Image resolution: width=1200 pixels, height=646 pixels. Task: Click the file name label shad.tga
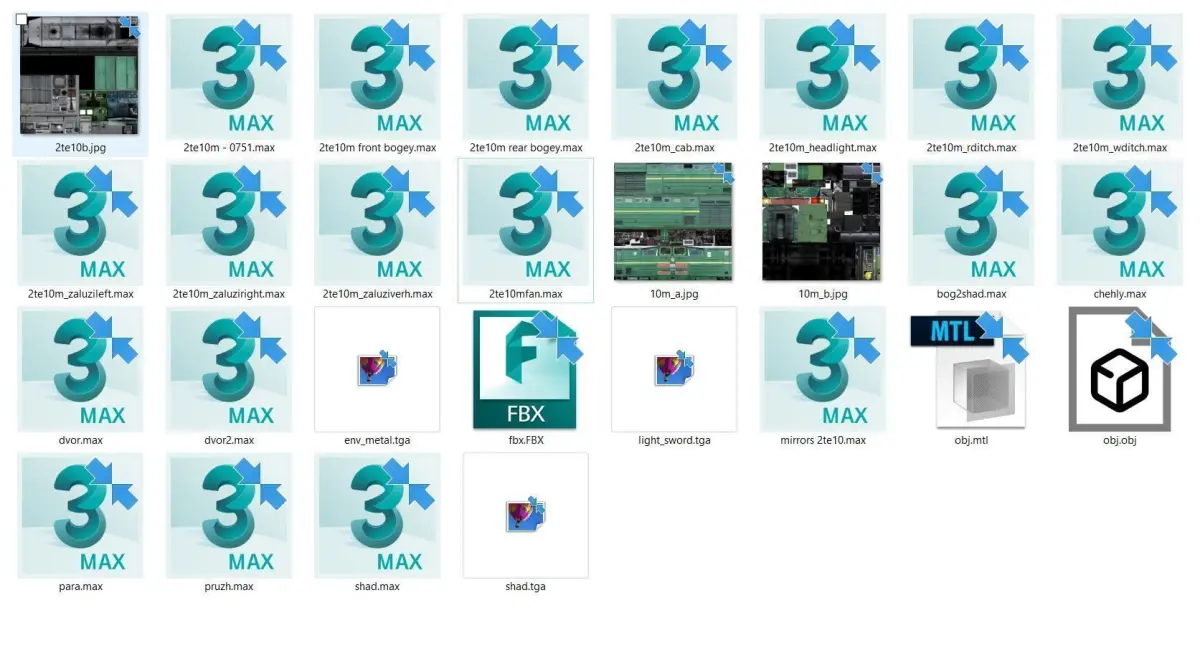point(526,586)
